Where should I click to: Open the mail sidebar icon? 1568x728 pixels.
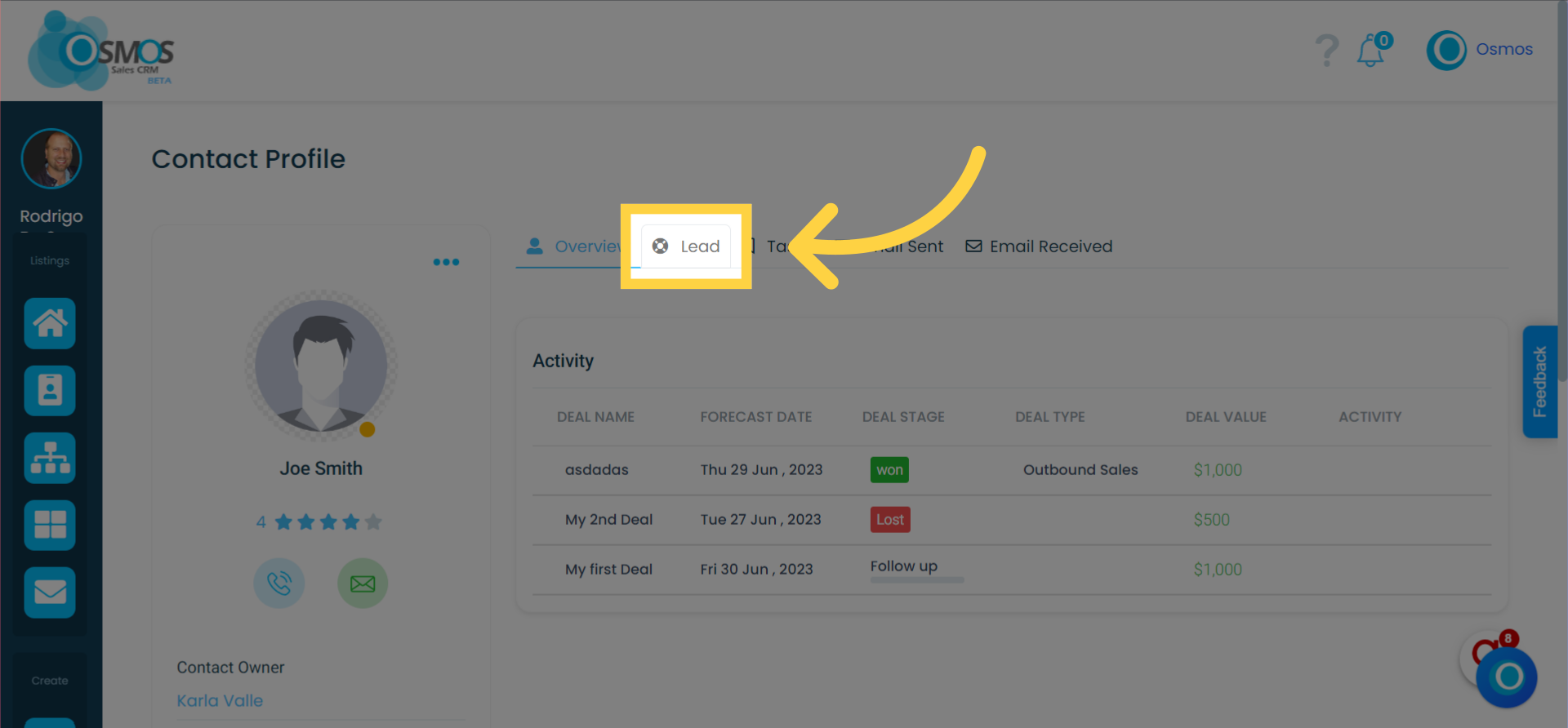point(50,592)
